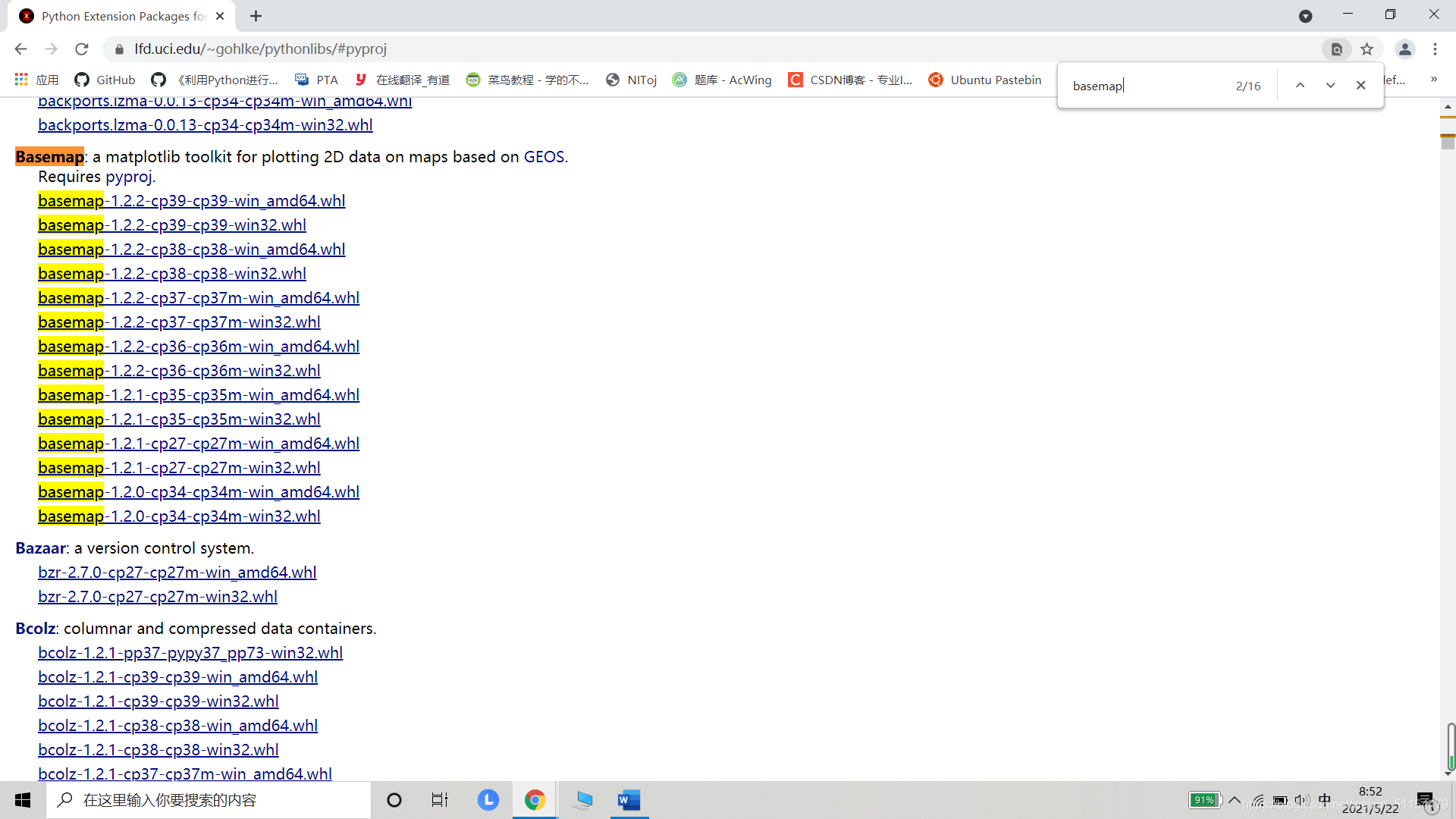The image size is (1456, 819).
Task: Show hidden system tray icons
Action: [1235, 800]
